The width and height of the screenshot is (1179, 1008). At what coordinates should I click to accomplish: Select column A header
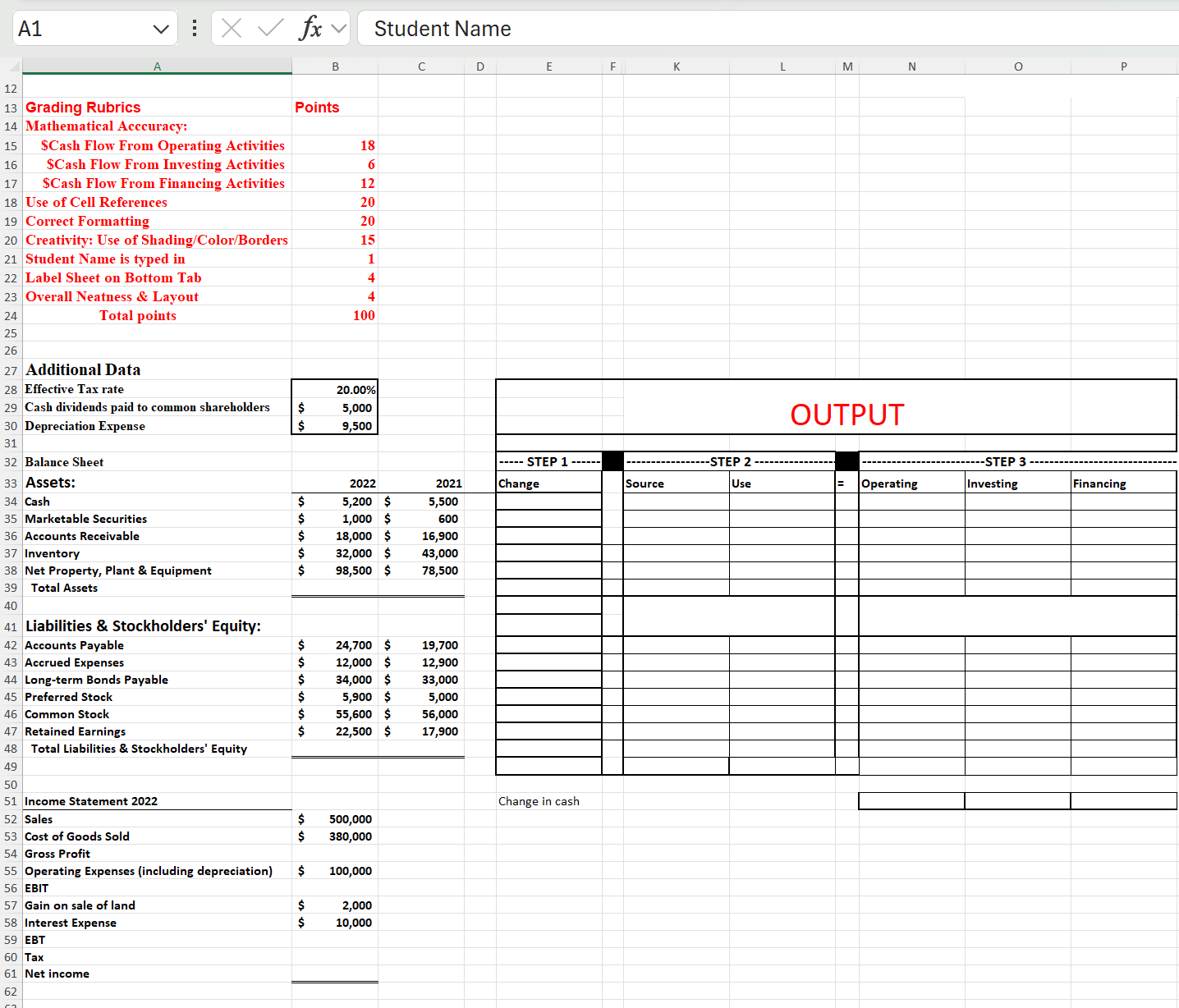tap(157, 66)
